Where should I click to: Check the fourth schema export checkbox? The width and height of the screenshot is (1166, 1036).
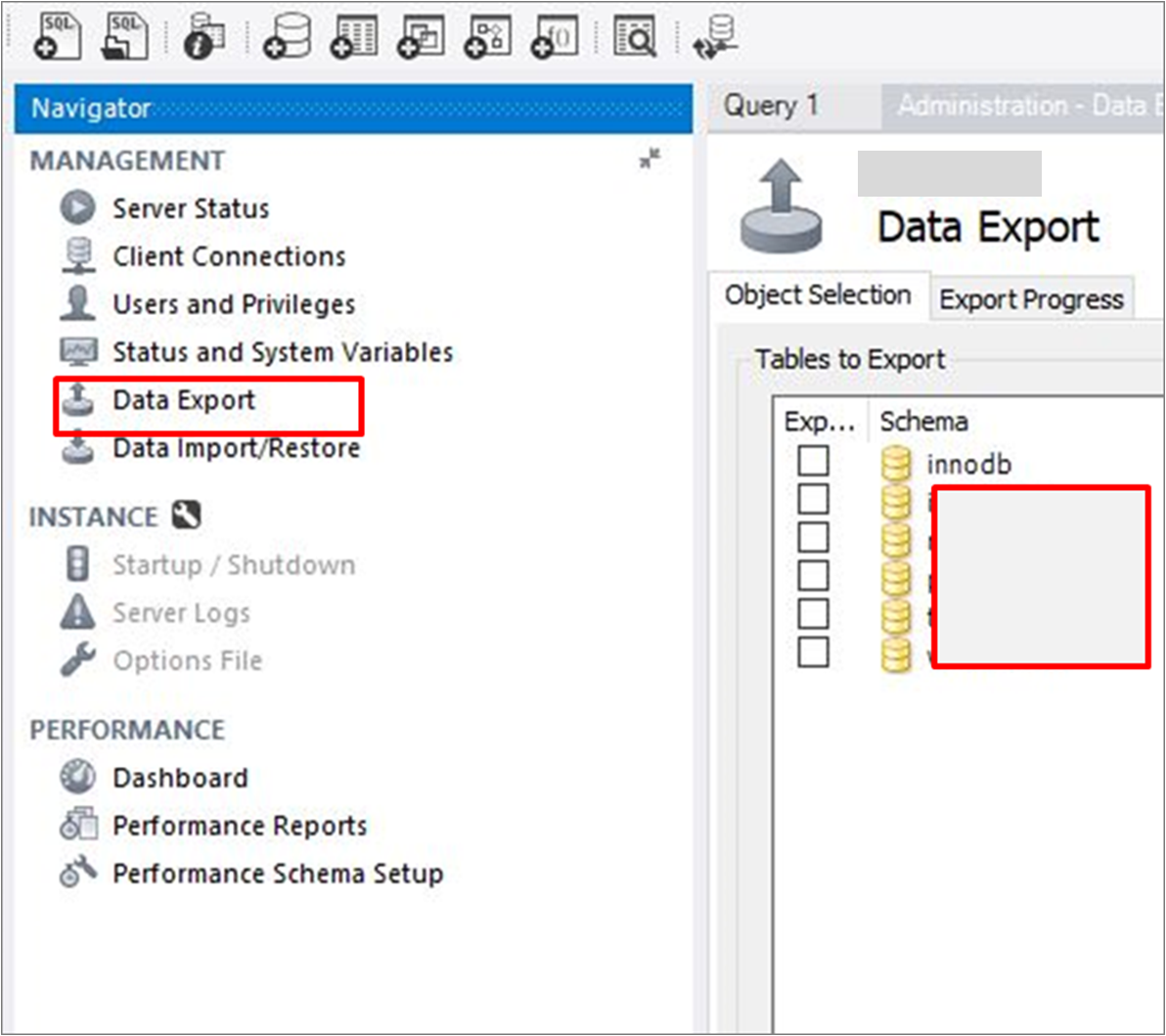(814, 575)
